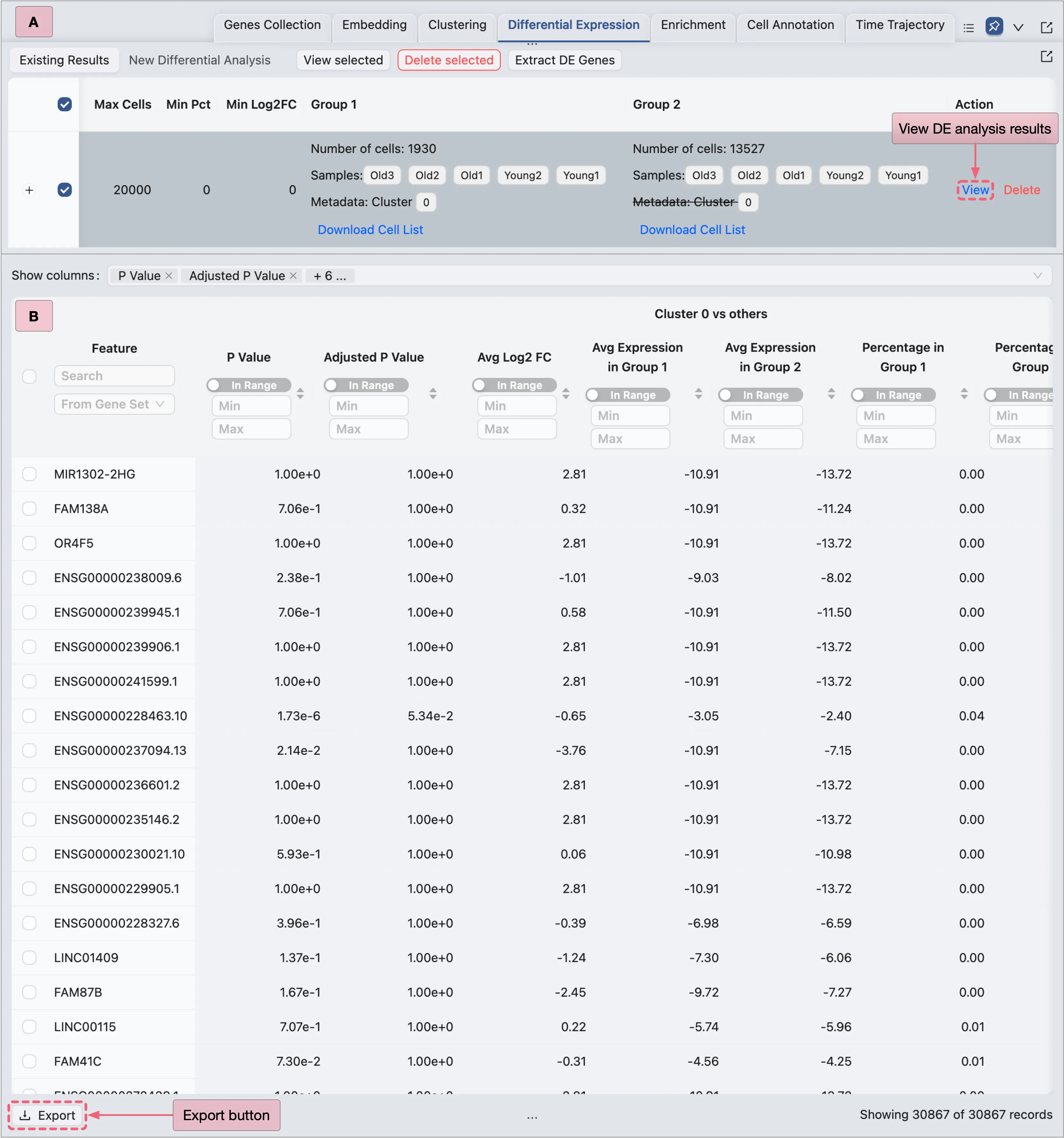
Task: Click the list view icon in top bar
Action: click(x=968, y=27)
